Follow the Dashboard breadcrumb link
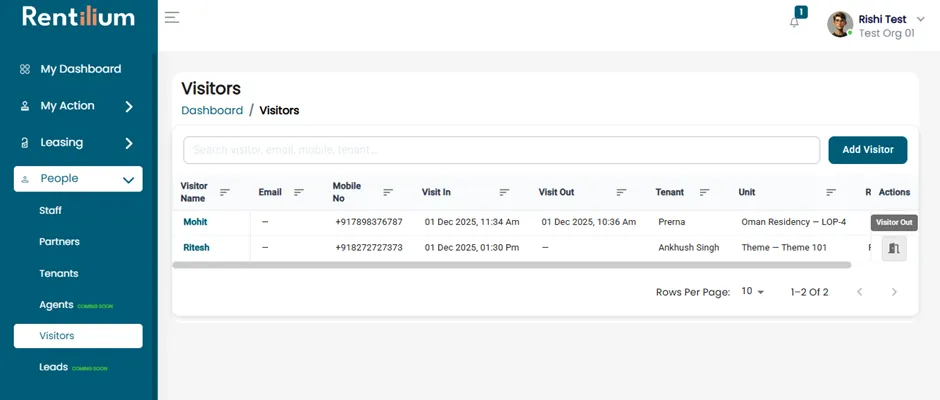Image resolution: width=940 pixels, height=400 pixels. pos(212,110)
